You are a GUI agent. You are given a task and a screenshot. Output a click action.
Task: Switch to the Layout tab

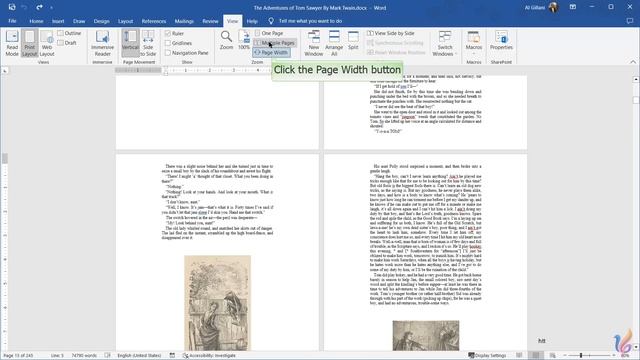coord(125,21)
